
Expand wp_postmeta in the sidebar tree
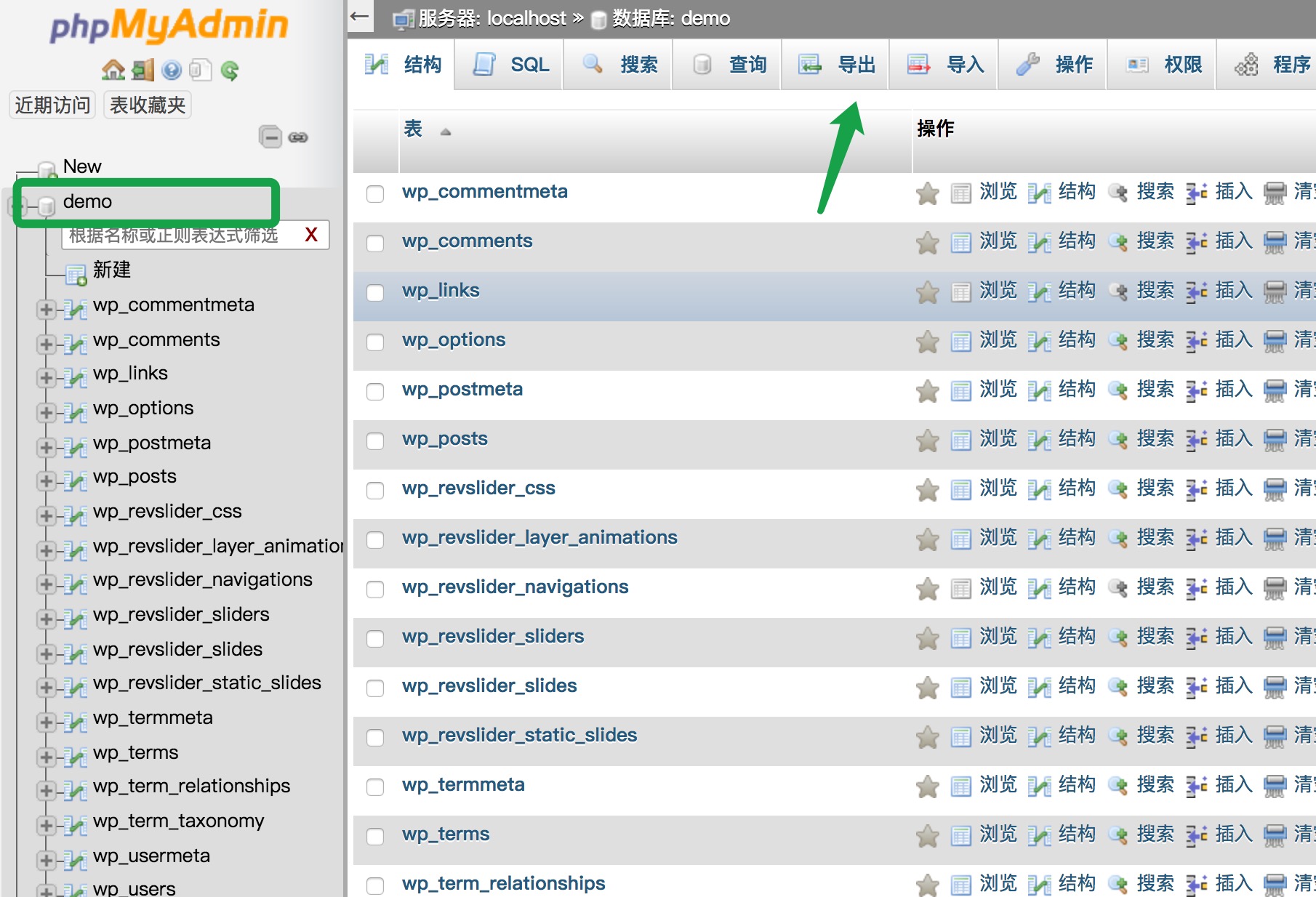46,447
